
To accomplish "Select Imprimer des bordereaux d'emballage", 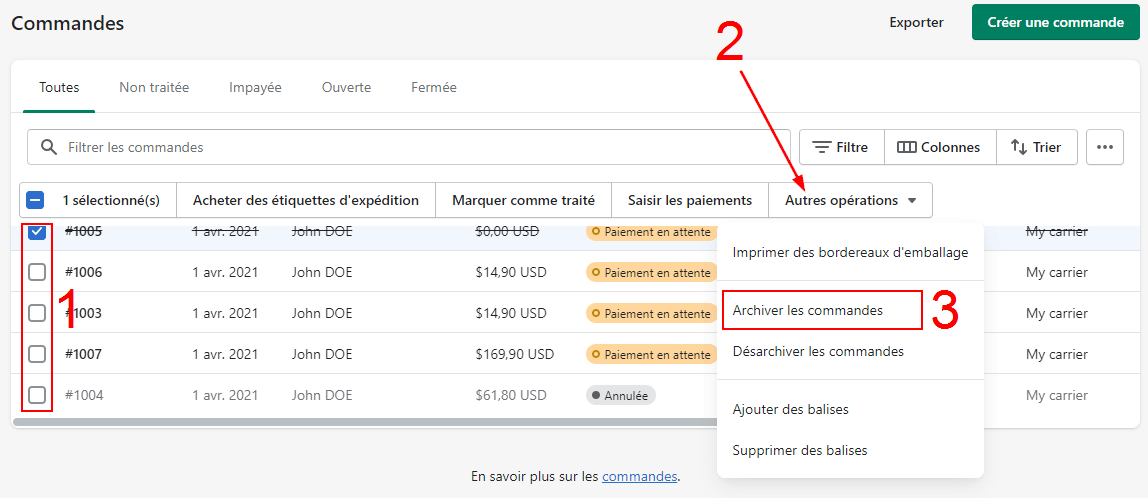I will point(850,252).
